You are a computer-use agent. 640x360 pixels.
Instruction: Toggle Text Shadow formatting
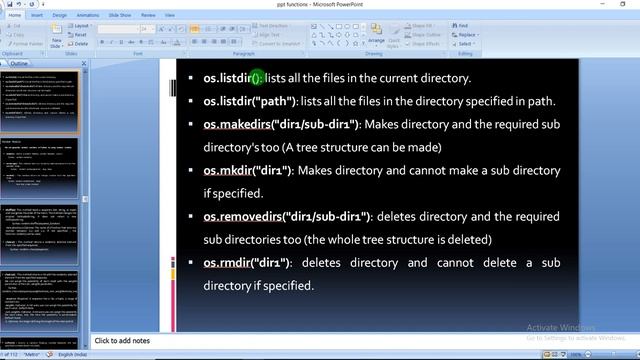[141, 42]
